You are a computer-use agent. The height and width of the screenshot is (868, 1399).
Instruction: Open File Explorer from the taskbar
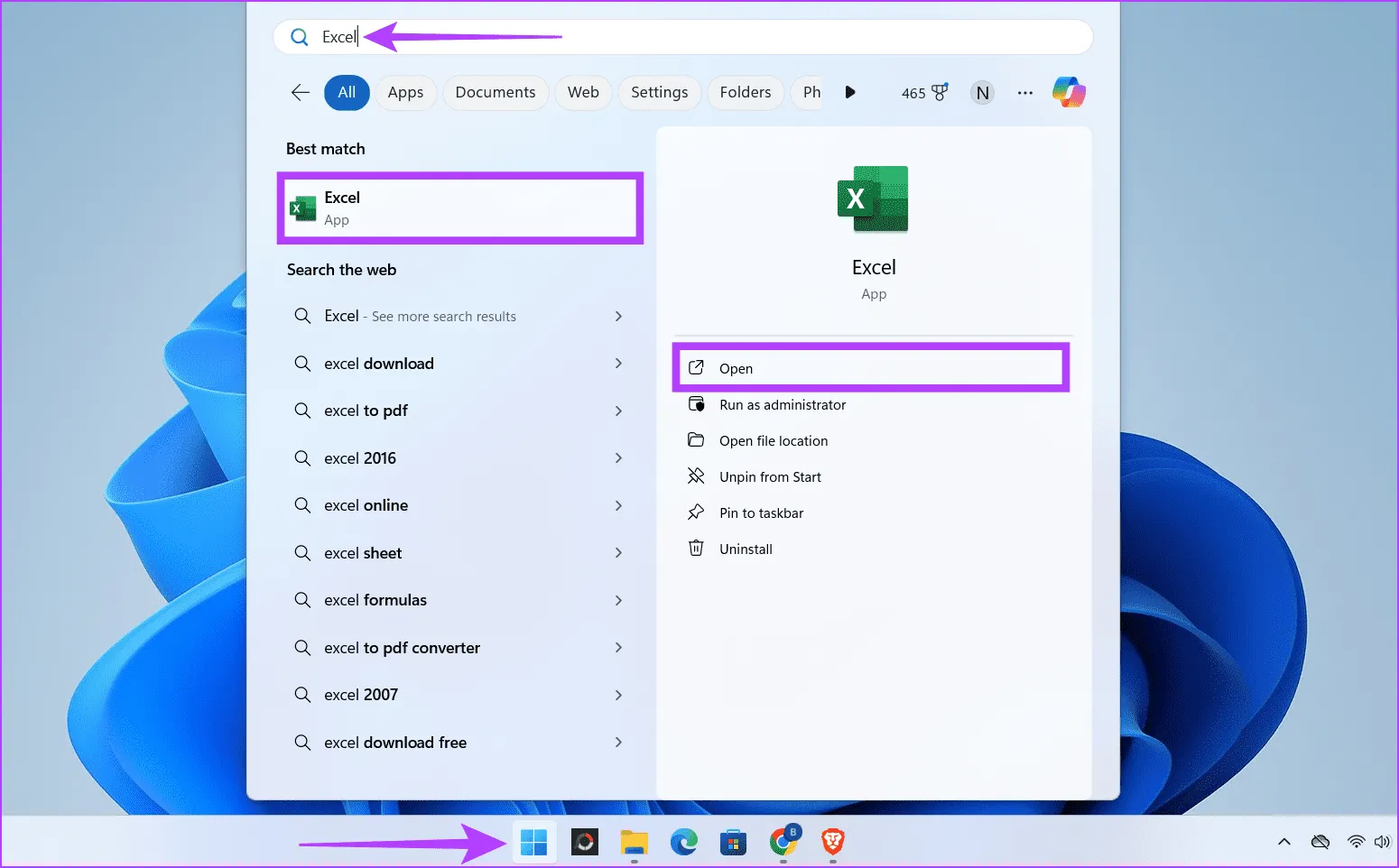coord(635,843)
